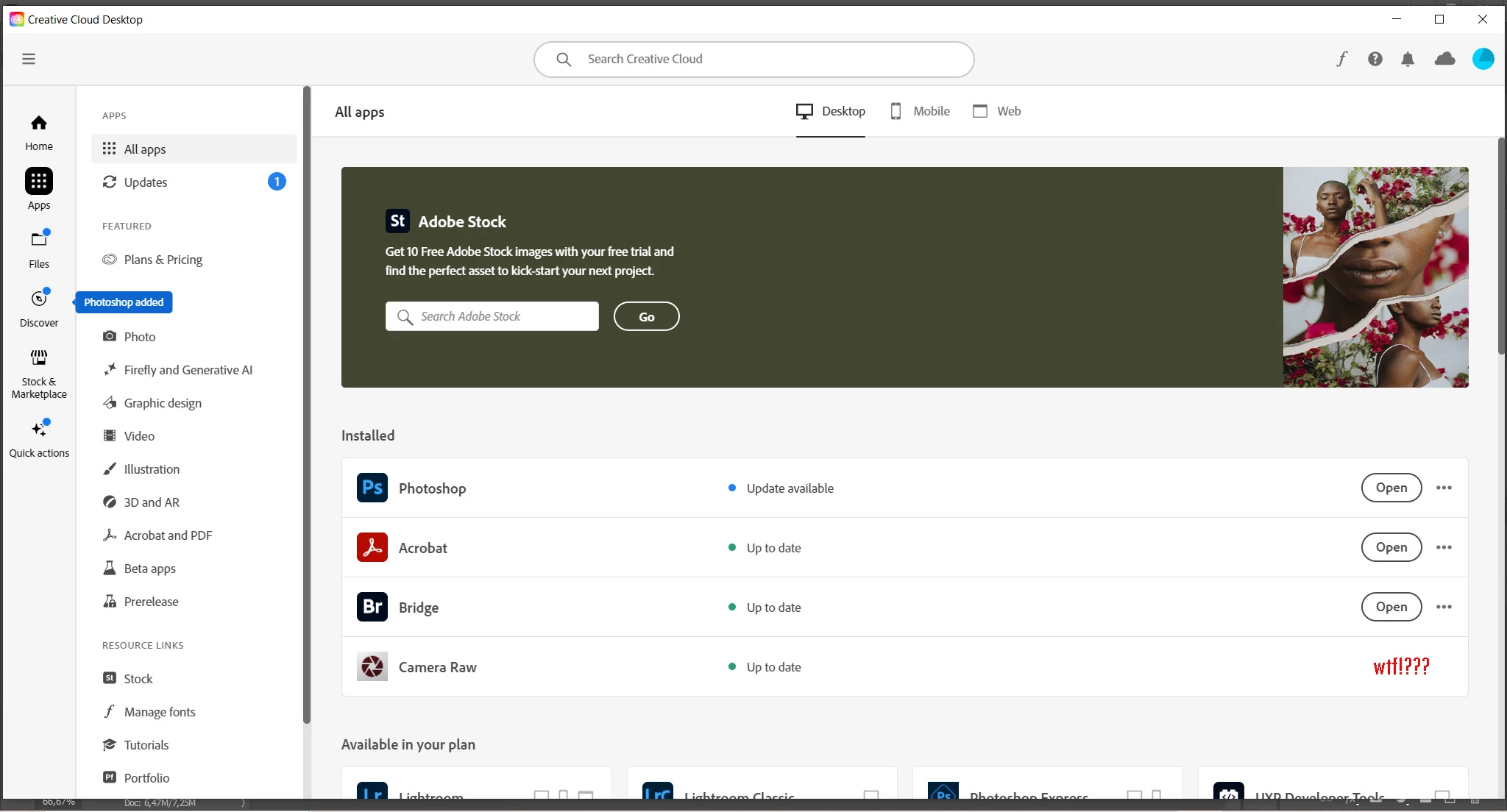
Task: Select Updates in the apps list
Action: (146, 182)
